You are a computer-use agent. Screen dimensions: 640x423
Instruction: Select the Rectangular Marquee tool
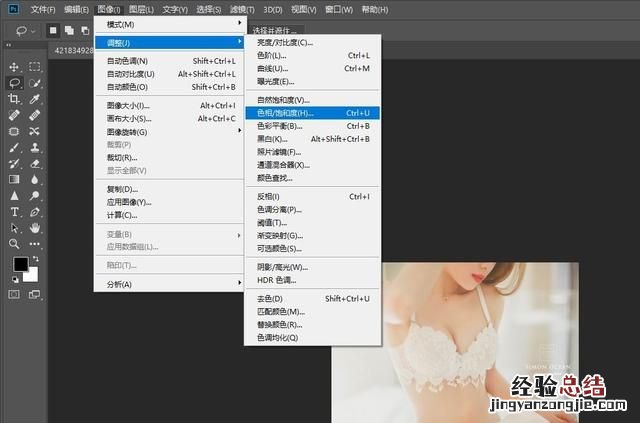point(35,67)
